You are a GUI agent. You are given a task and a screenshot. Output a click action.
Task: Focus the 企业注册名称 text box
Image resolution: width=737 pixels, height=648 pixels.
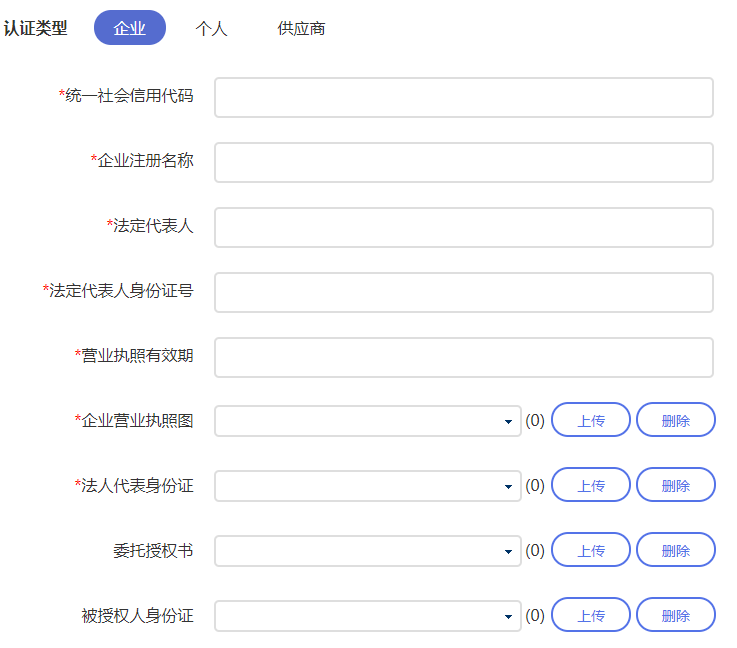[x=463, y=162]
